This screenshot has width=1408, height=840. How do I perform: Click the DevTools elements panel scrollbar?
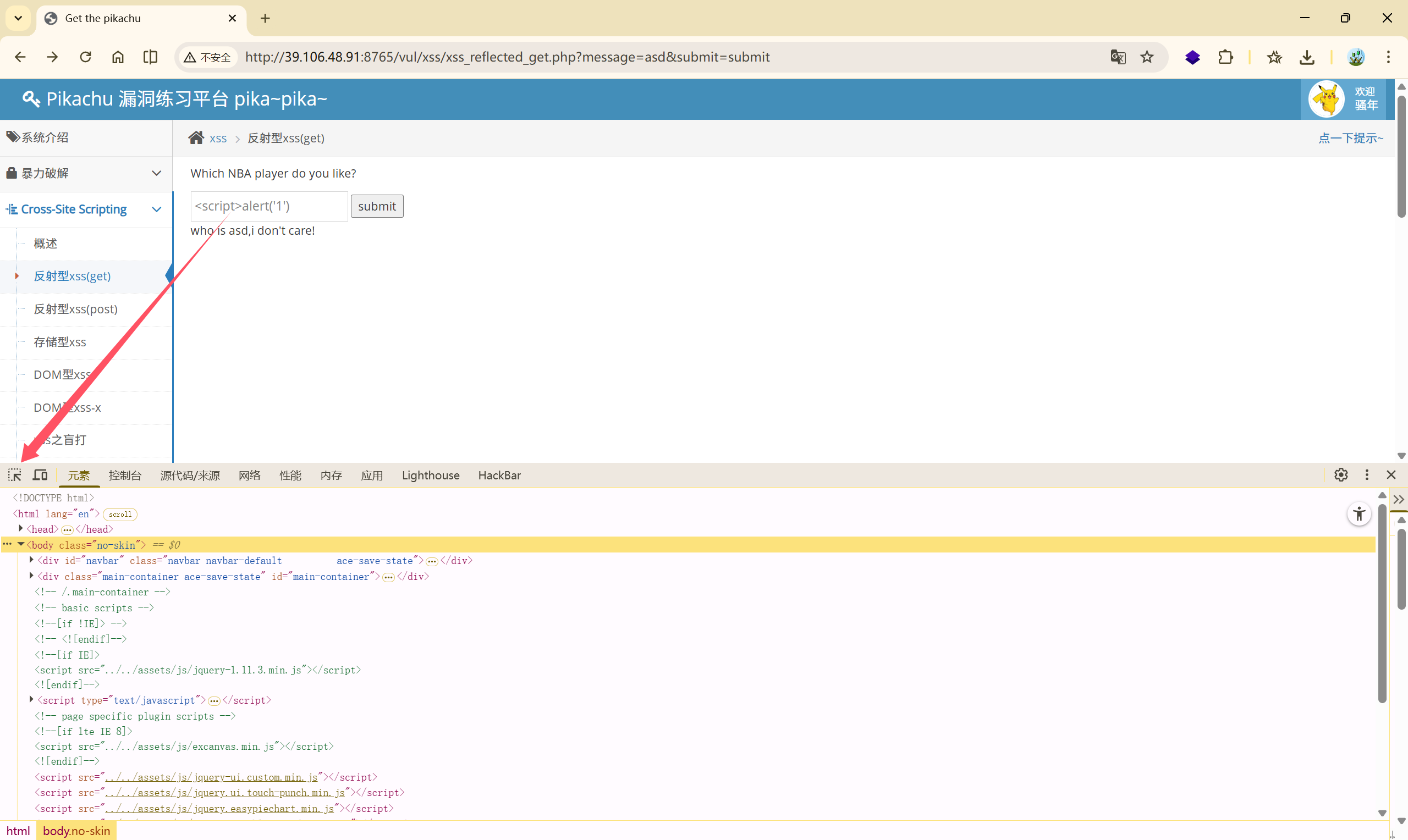(x=1382, y=603)
